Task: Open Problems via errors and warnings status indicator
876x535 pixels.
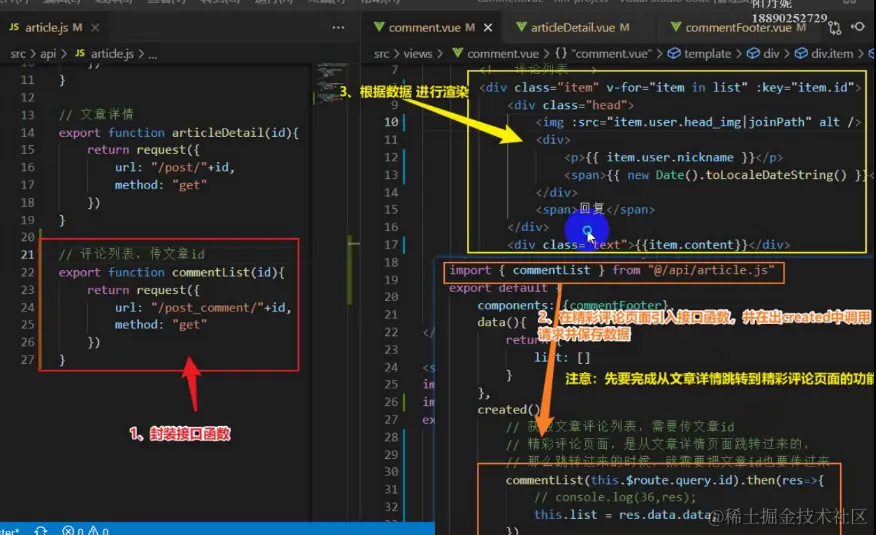Action: click(85, 530)
